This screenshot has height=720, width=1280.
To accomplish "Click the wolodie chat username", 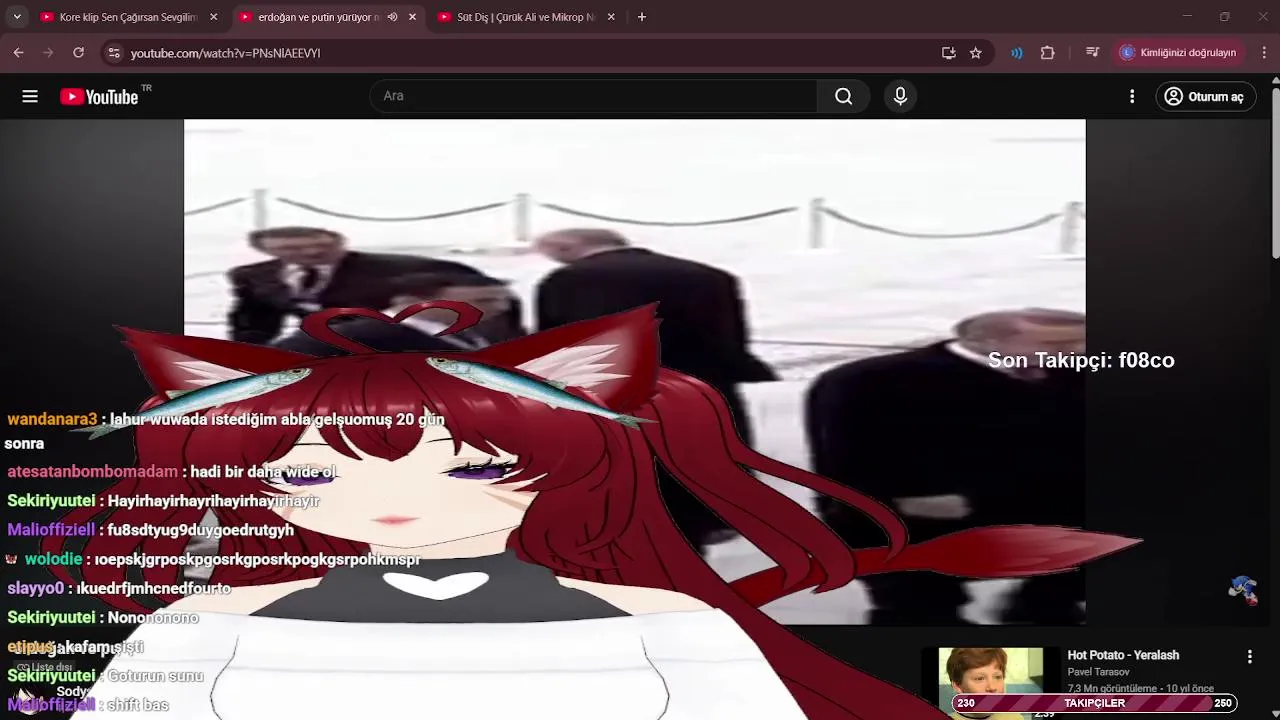I will 53,559.
